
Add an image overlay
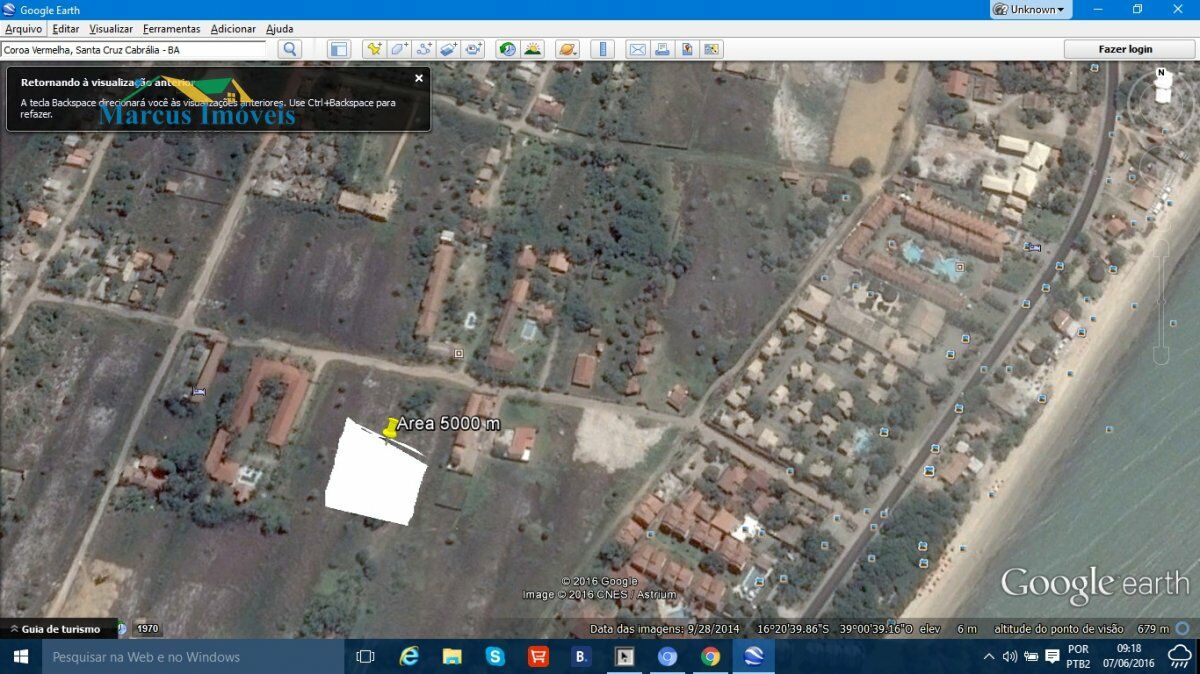coord(449,49)
